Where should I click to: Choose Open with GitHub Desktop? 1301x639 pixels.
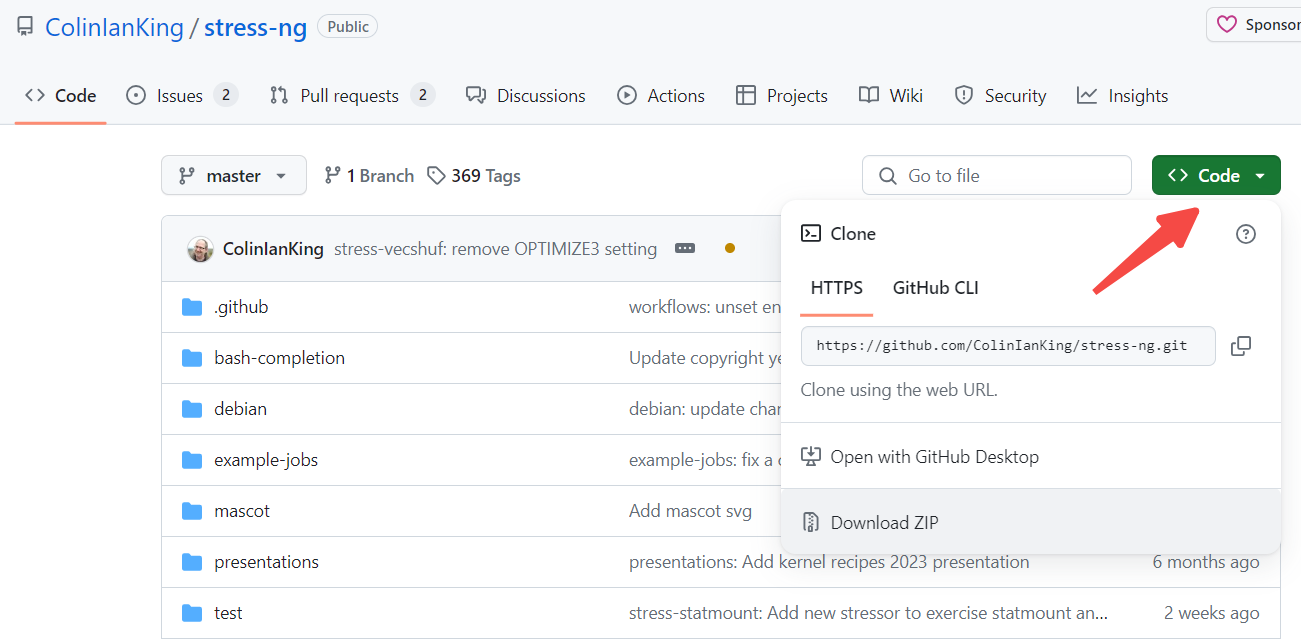click(x=934, y=457)
